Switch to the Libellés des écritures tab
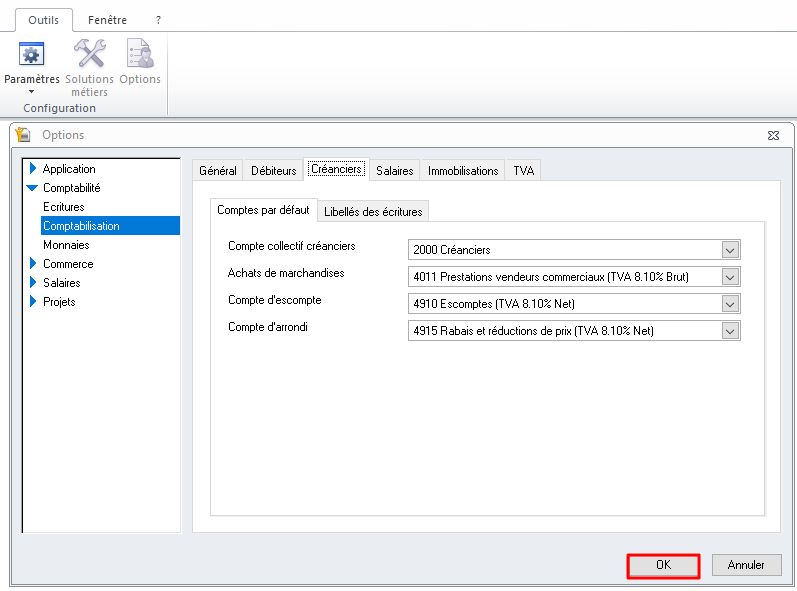The height and width of the screenshot is (591, 797). (x=373, y=212)
